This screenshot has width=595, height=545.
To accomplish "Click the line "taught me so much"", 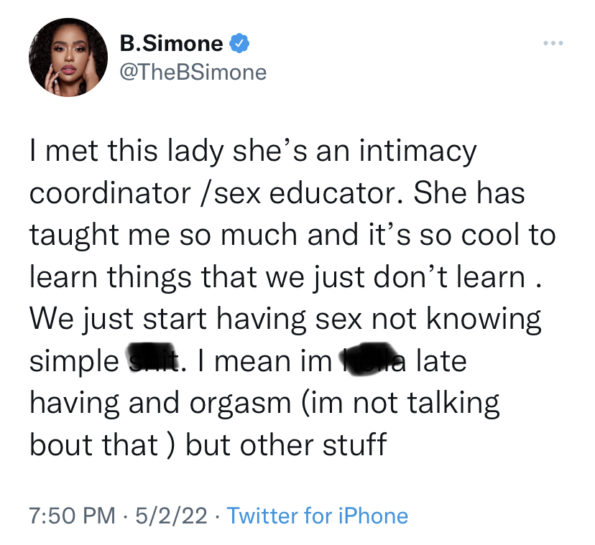I will click(163, 235).
